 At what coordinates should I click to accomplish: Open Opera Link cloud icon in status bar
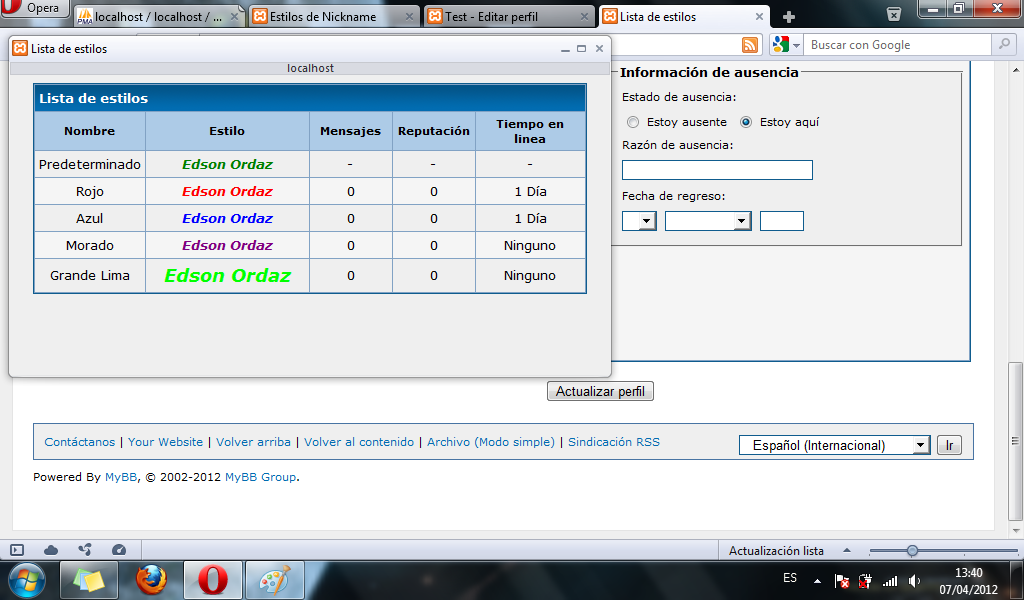tap(51, 550)
